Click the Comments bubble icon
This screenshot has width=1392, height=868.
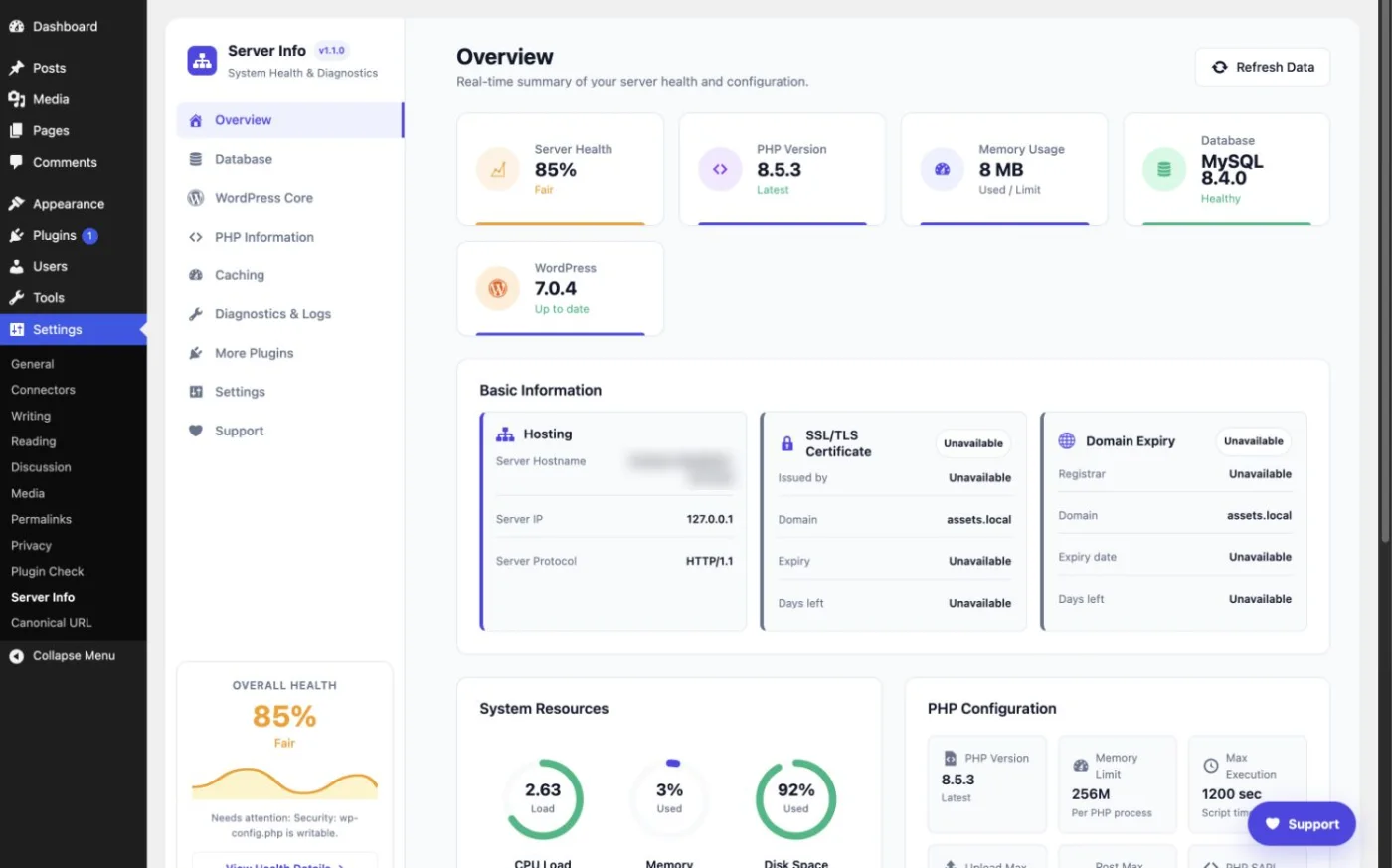[x=16, y=162]
